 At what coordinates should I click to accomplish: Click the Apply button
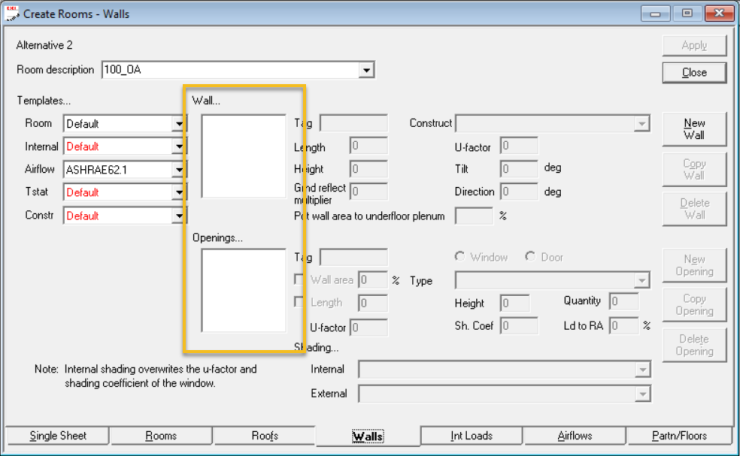694,46
